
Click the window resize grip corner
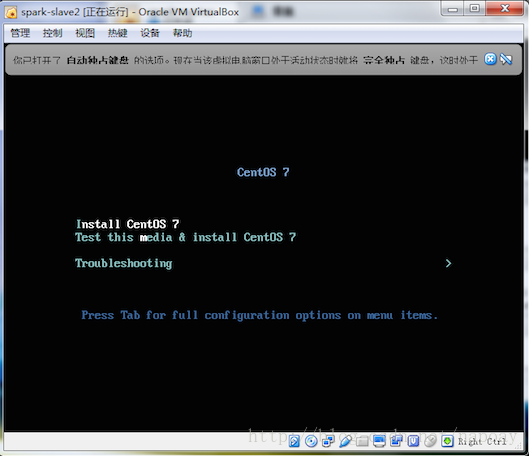click(x=519, y=446)
